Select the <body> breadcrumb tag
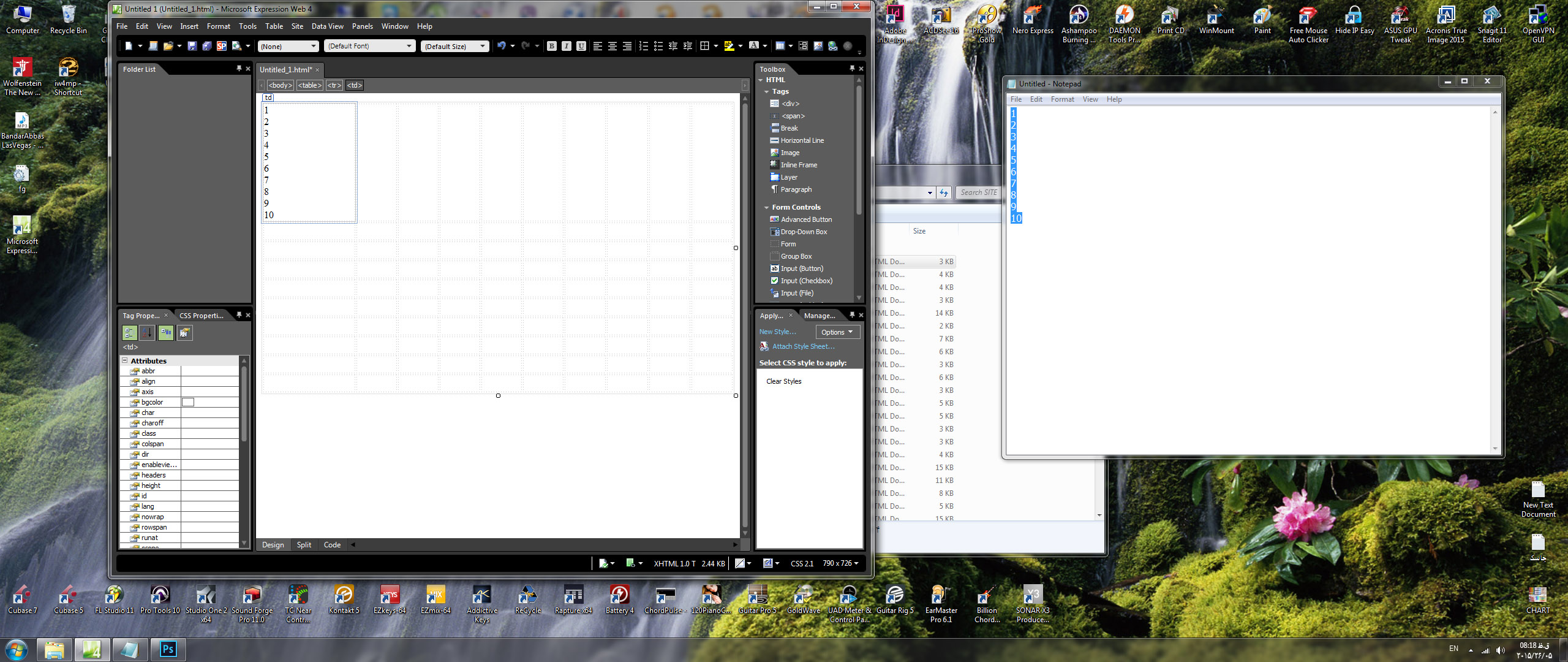Screen dimensions: 1568x662 (x=280, y=85)
